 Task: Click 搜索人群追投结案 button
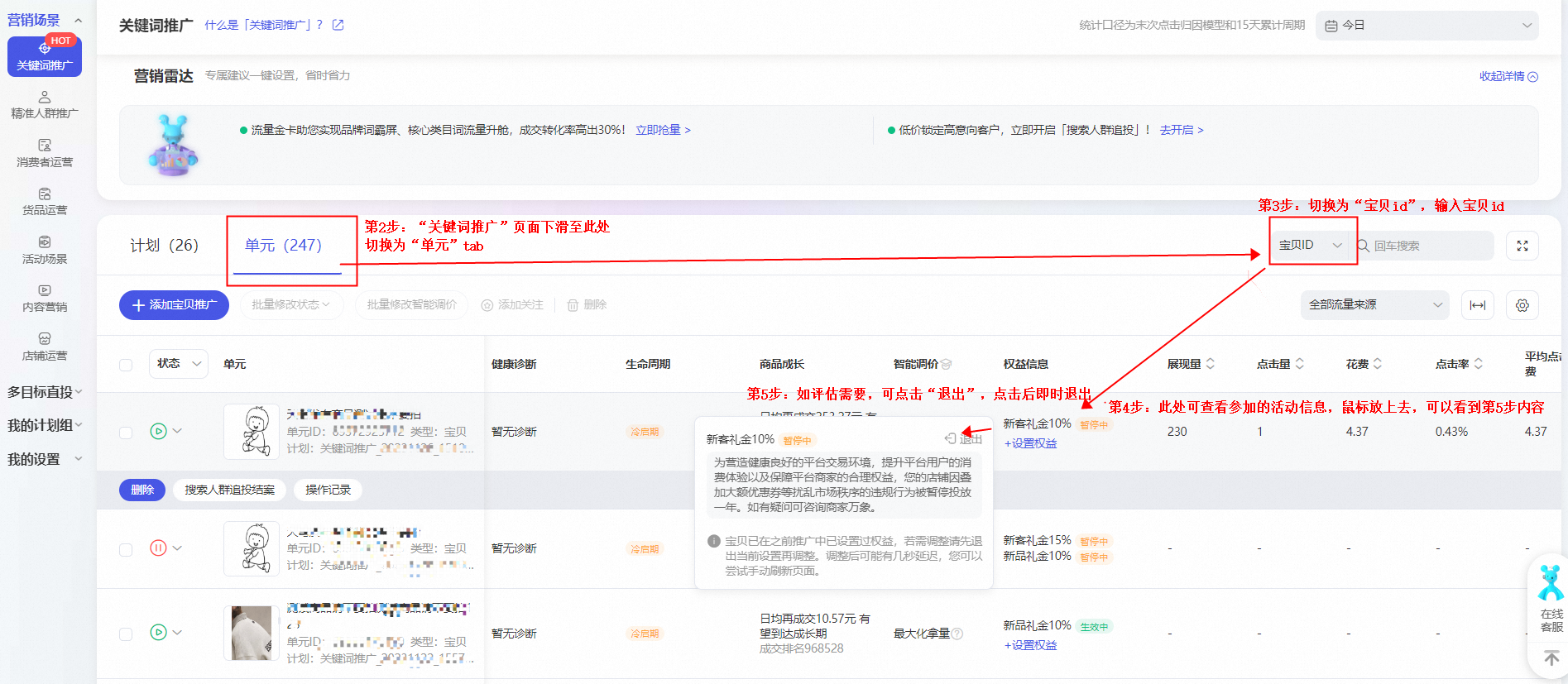pyautogui.click(x=230, y=490)
